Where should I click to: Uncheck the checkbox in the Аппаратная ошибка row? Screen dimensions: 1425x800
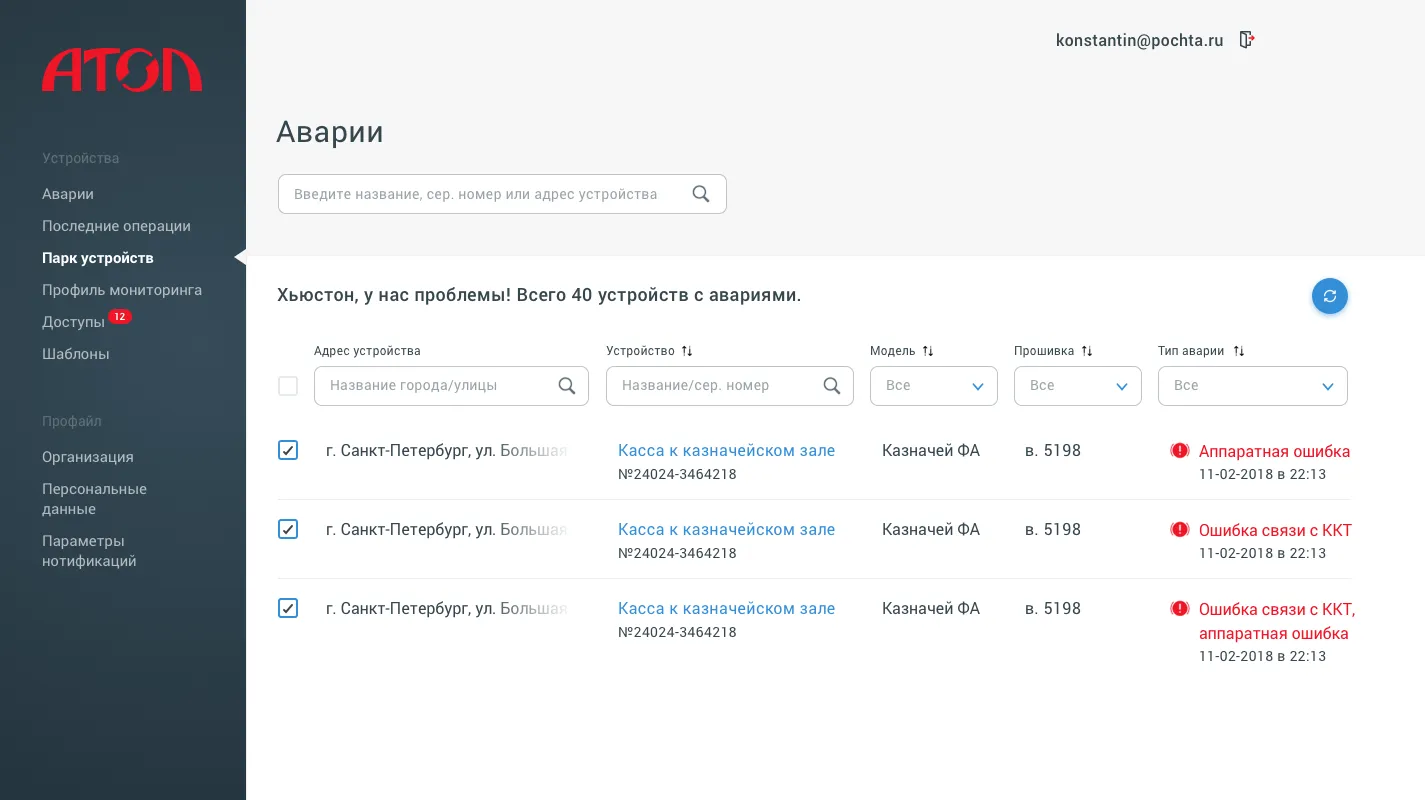pyautogui.click(x=288, y=450)
